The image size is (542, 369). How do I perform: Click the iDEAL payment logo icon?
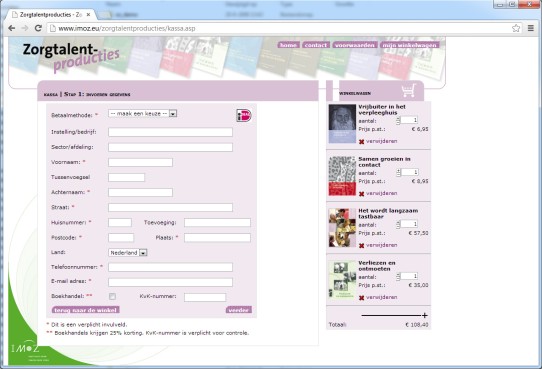click(x=244, y=115)
